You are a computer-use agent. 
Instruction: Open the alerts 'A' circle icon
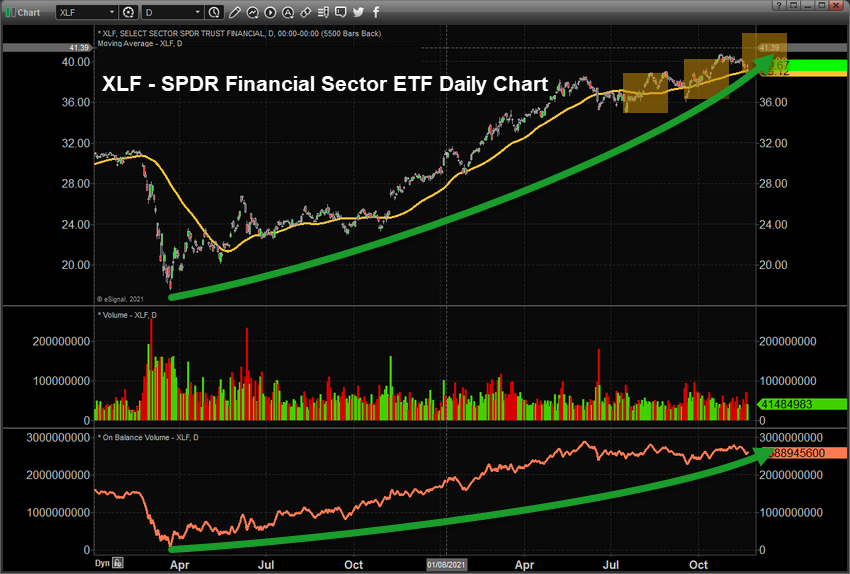point(288,12)
